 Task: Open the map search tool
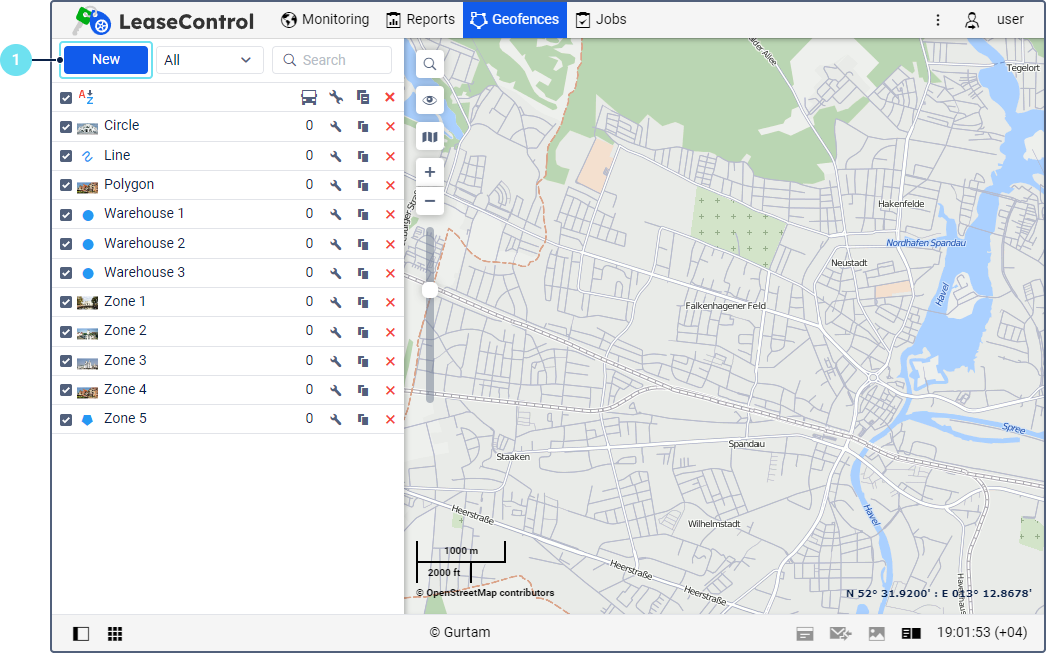tap(430, 64)
